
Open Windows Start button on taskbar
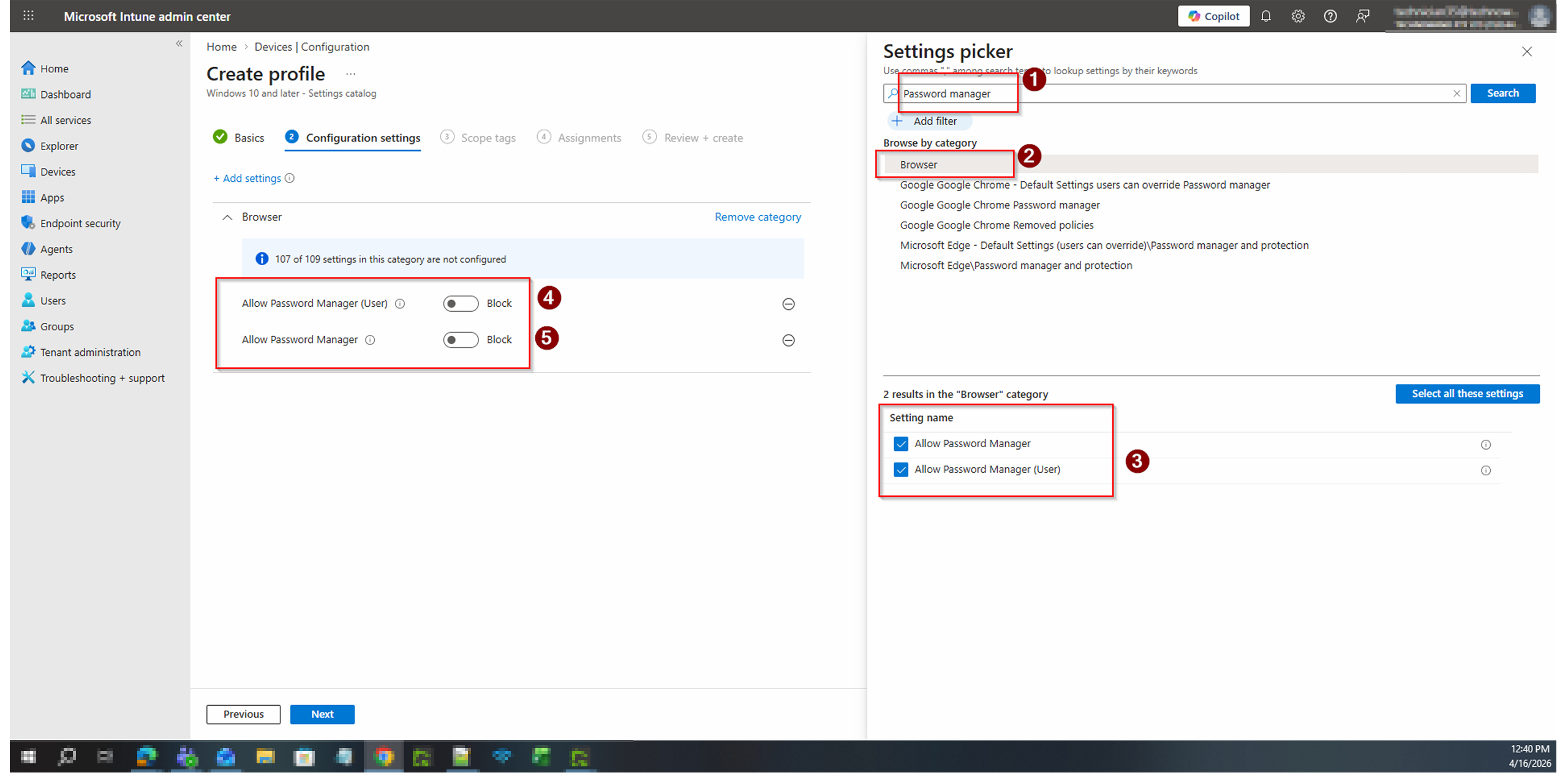tap(28, 757)
